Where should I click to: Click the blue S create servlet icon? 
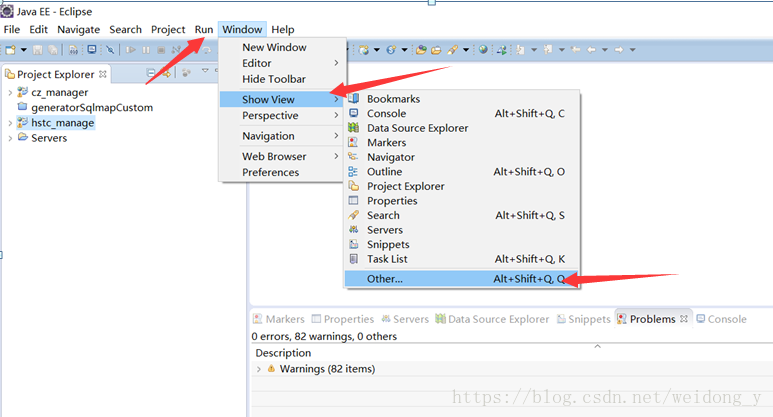(391, 50)
